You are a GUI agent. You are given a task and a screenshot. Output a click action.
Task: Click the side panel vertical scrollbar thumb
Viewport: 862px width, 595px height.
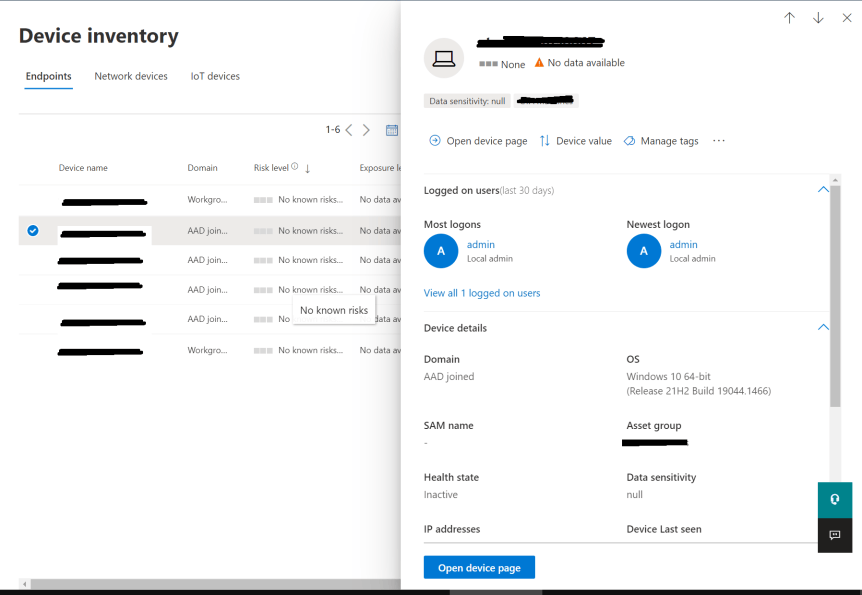coord(835,296)
